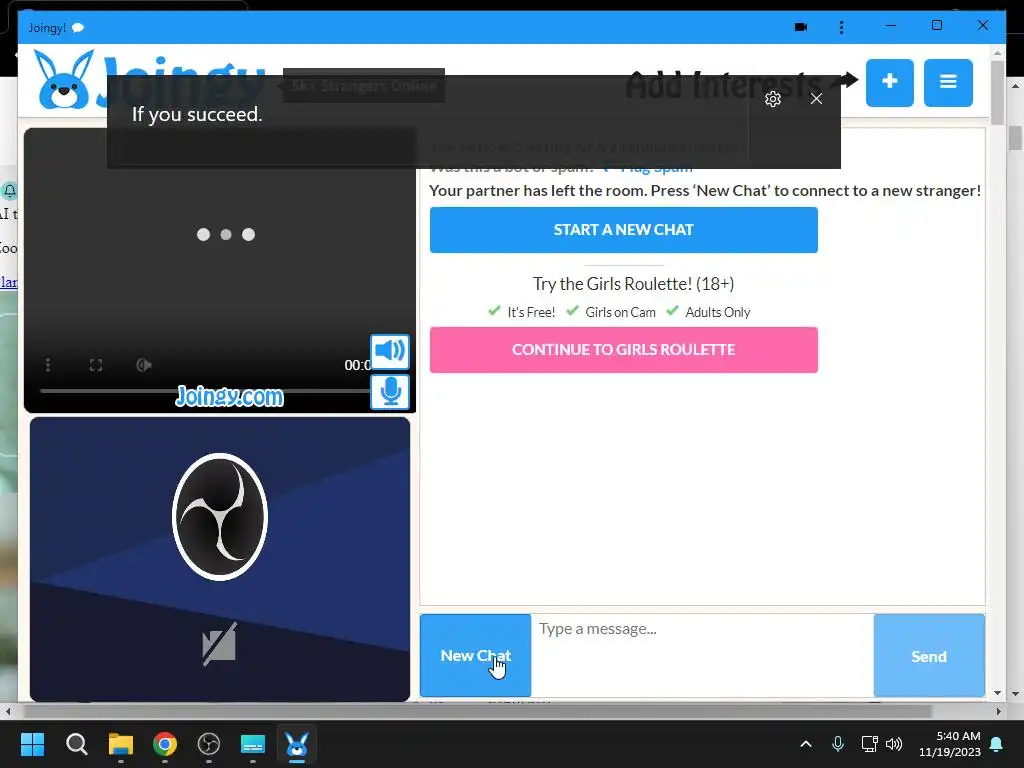Click the bell icon in background window
1024x768 pixels.
pos(9,191)
